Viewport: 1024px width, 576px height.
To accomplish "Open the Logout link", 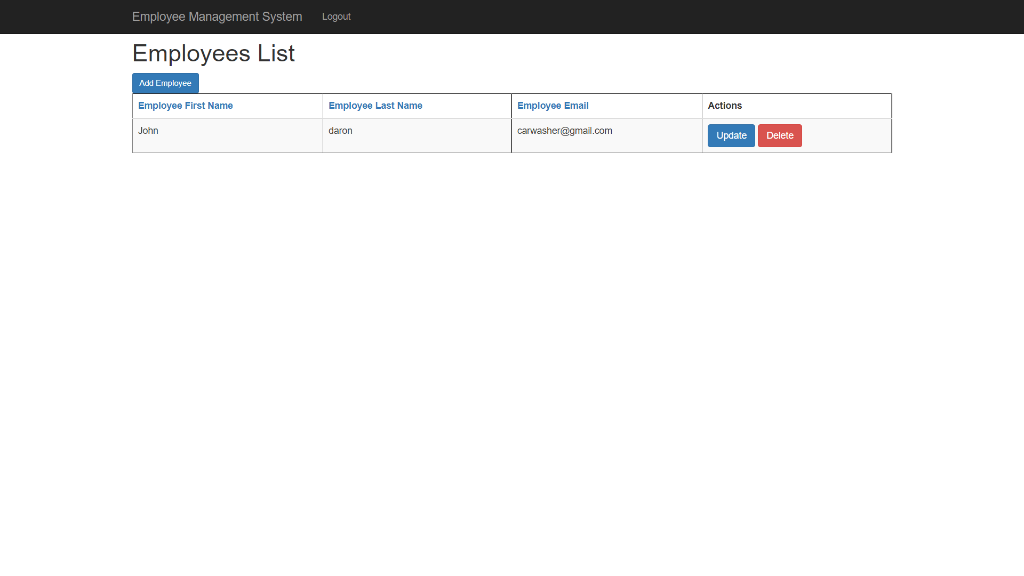I will pos(336,16).
